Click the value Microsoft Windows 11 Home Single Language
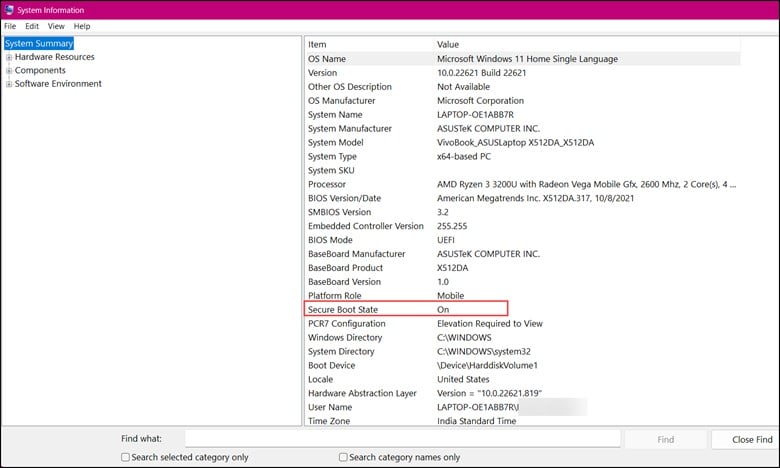The width and height of the screenshot is (780, 468). tap(527, 59)
